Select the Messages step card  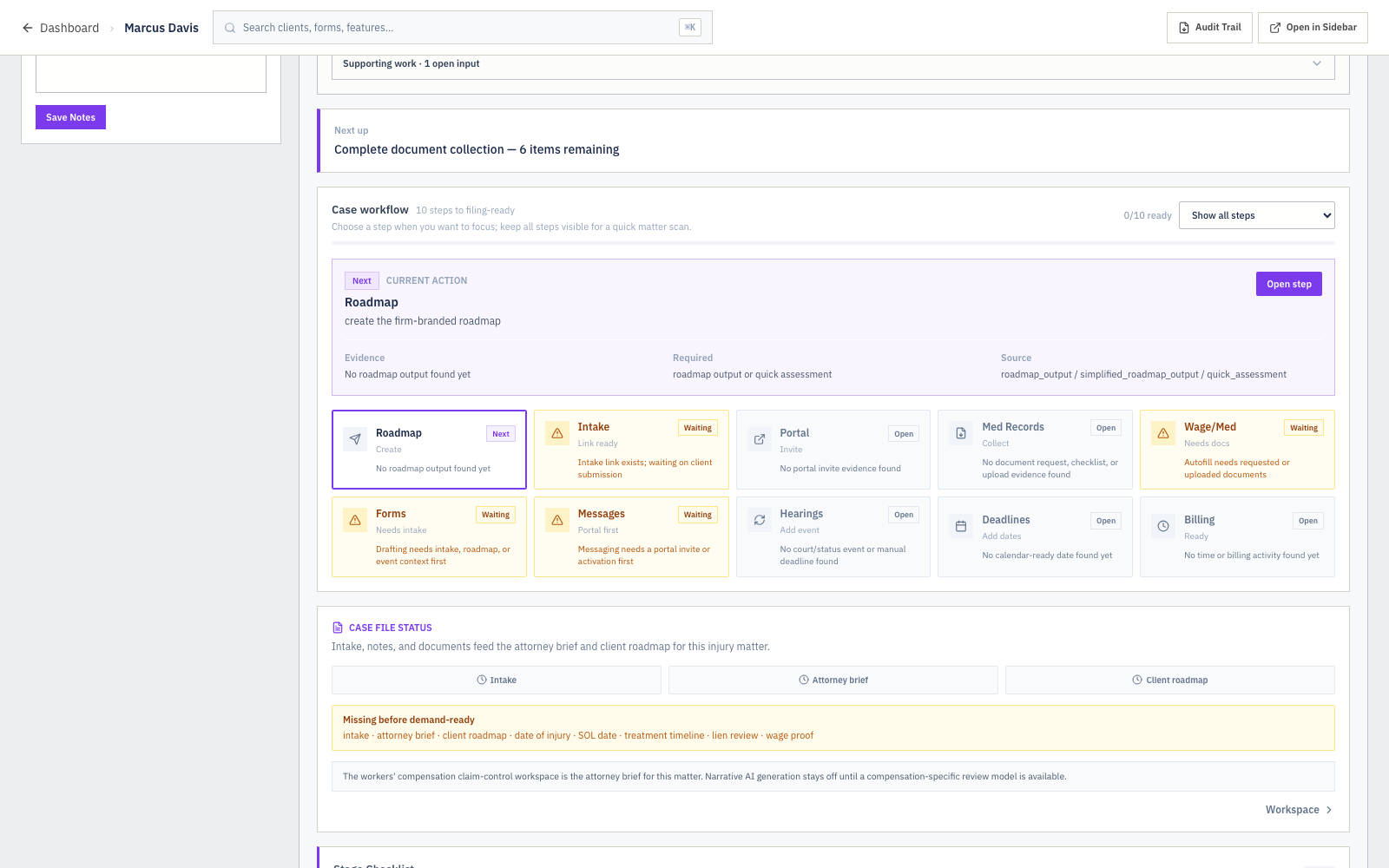pos(631,536)
